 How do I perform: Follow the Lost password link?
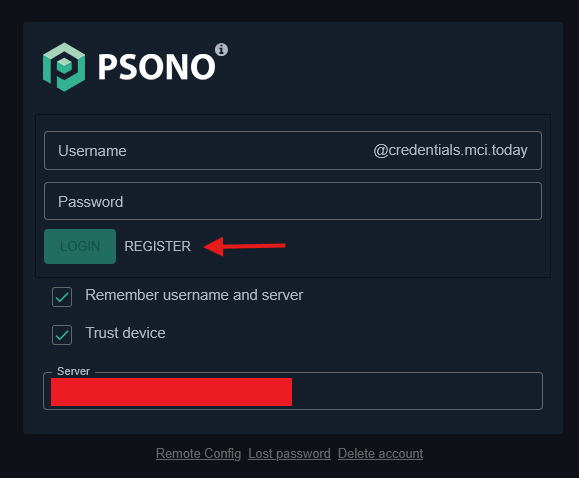coord(289,453)
